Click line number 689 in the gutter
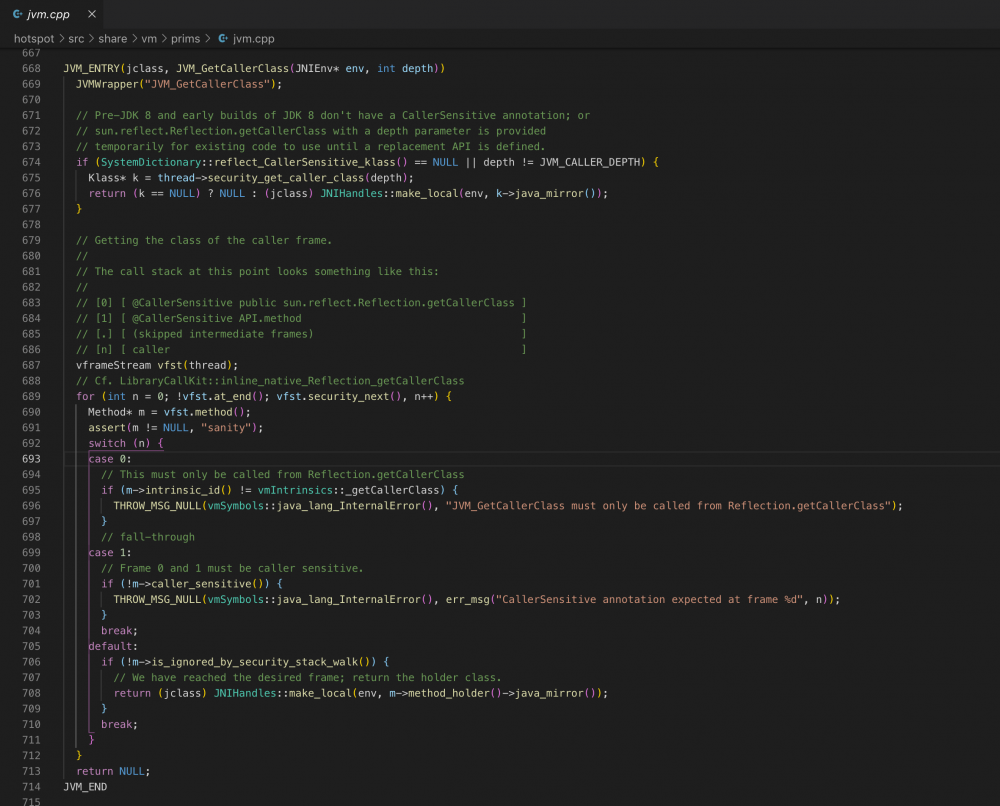Image resolution: width=1000 pixels, height=806 pixels. 31,397
